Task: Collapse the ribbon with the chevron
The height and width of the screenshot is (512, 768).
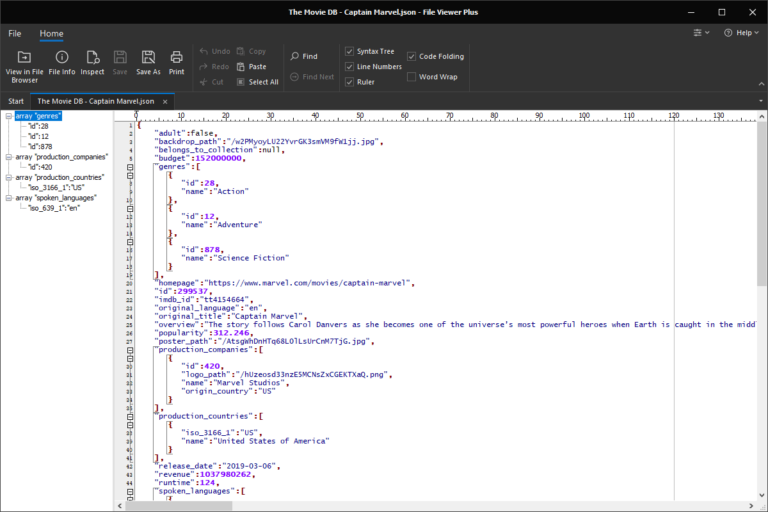Action: coord(761,84)
